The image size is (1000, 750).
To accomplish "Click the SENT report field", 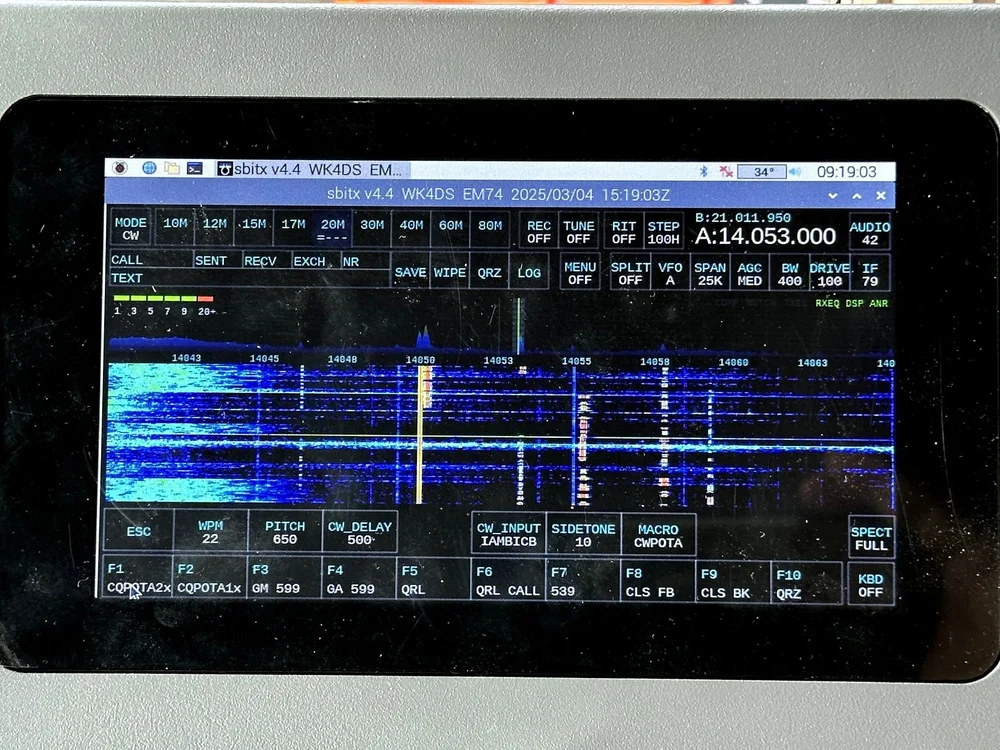I will (217, 260).
